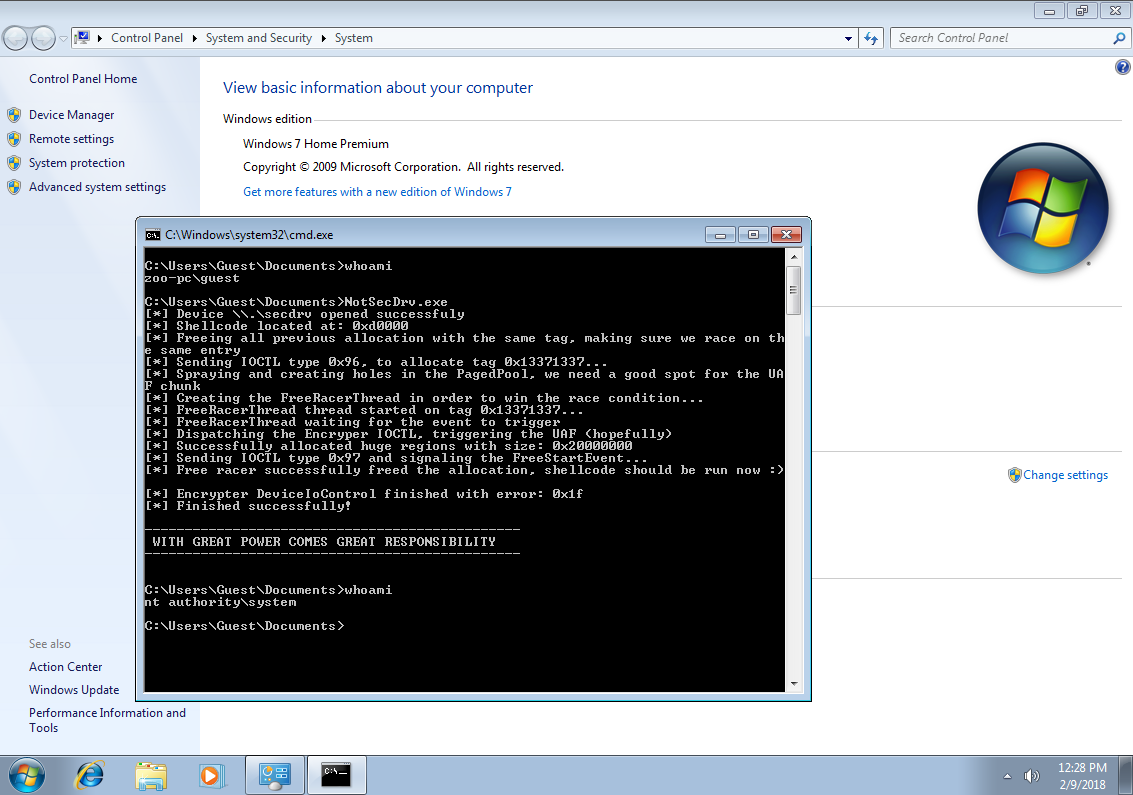
Task: Click the cmd vertical scrollbar thumb
Action: (x=793, y=291)
